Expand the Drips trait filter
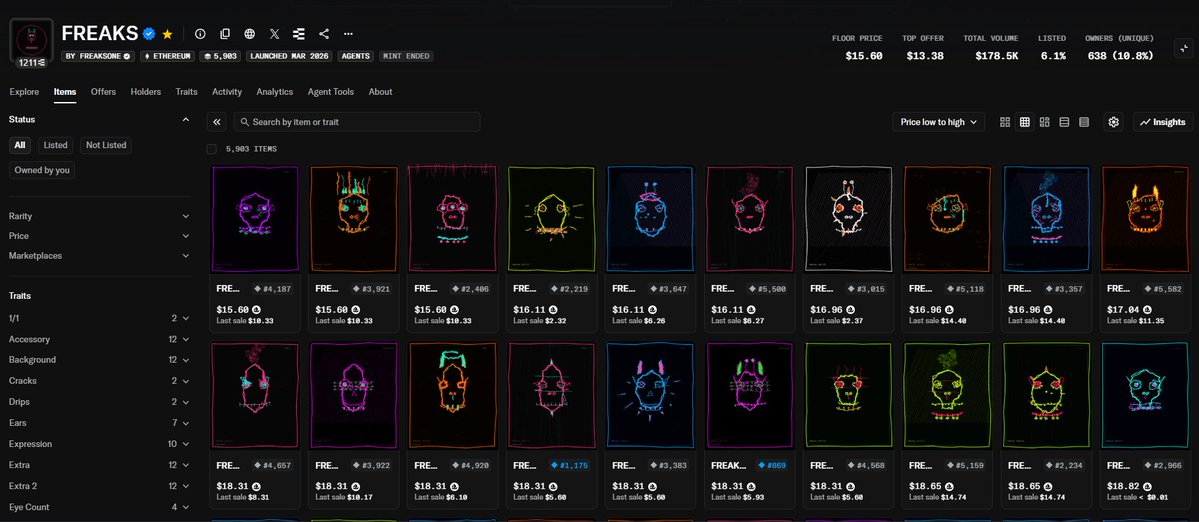The height and width of the screenshot is (522, 1199). pos(99,402)
